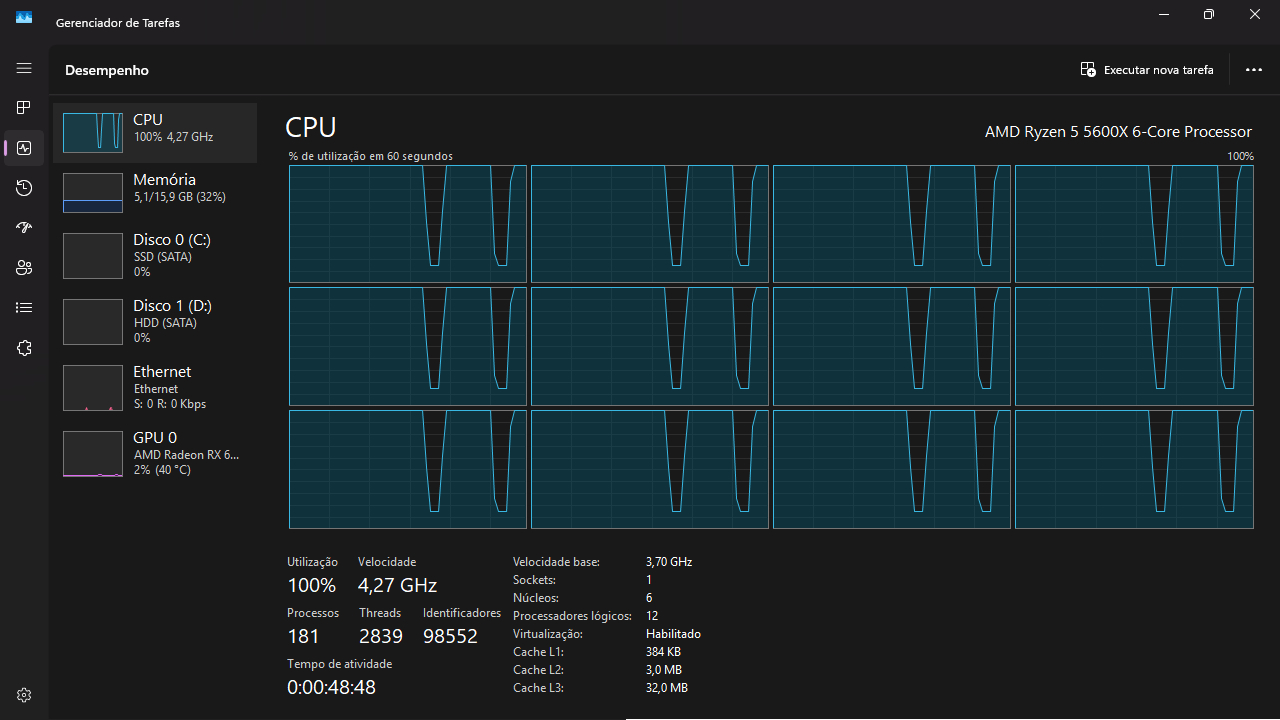
Task: Select Memória in the performance list
Action: coord(155,192)
